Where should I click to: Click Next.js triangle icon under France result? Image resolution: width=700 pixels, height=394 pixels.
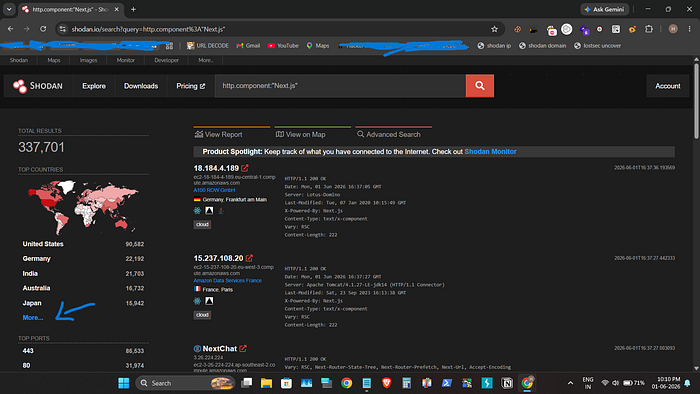209,301
